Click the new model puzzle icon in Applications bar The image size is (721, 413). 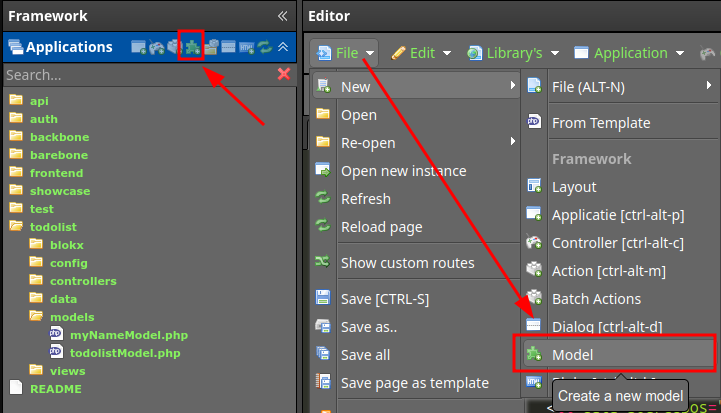pyautogui.click(x=193, y=47)
